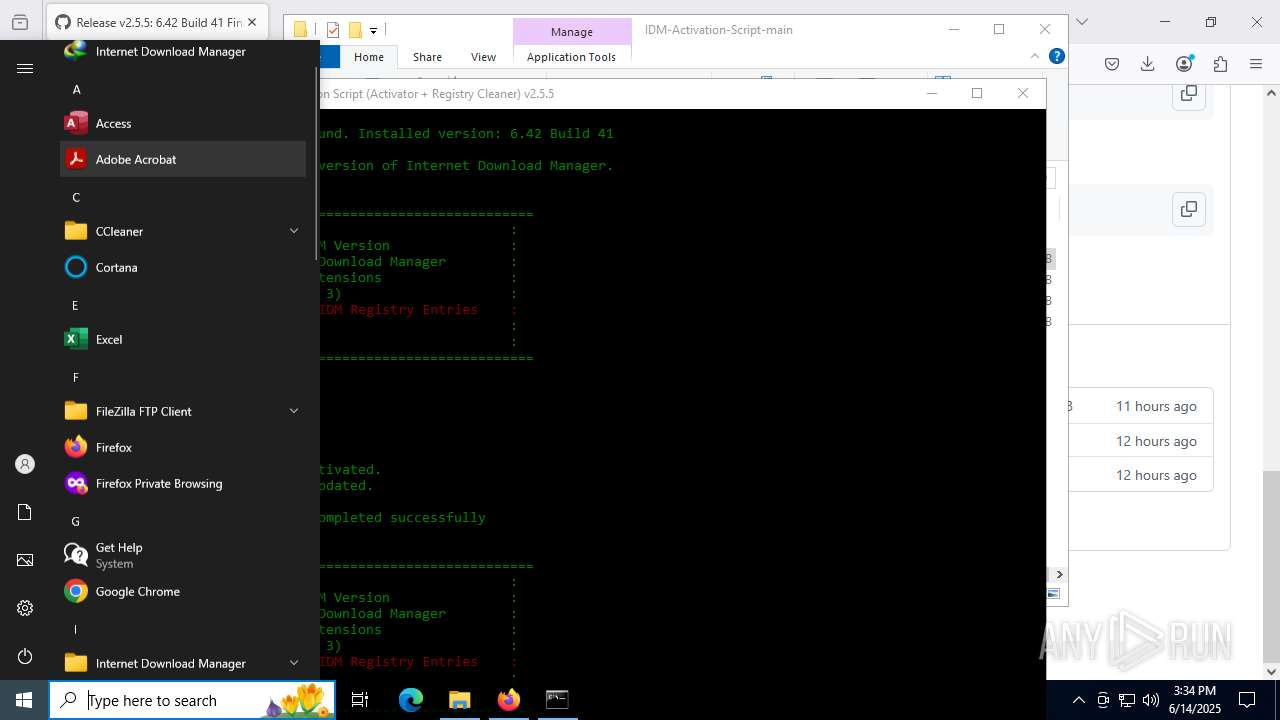The image size is (1280, 720).
Task: Open the user account icon in Start
Action: (x=25, y=464)
